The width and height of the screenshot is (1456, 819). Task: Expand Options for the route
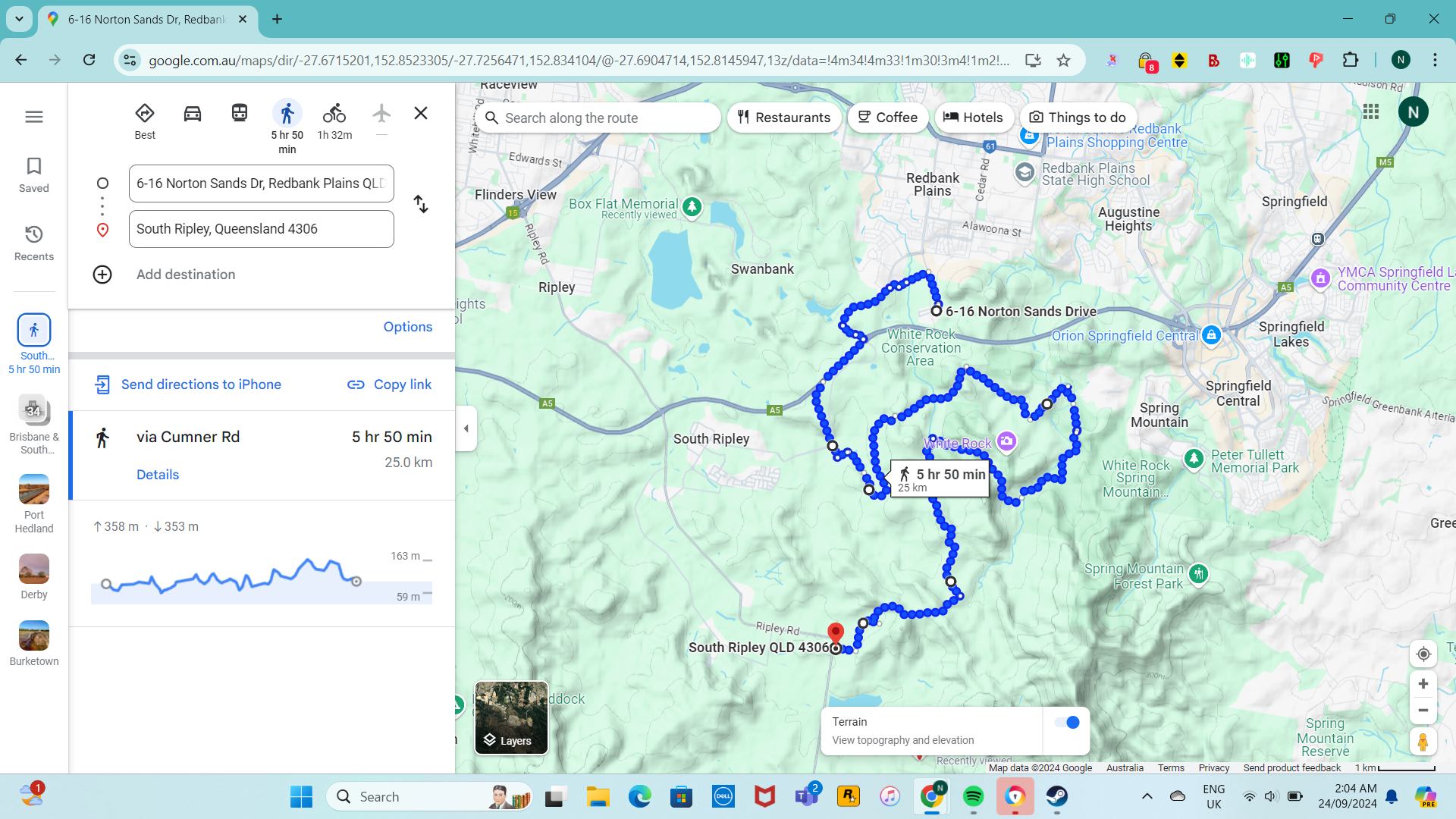tap(408, 327)
